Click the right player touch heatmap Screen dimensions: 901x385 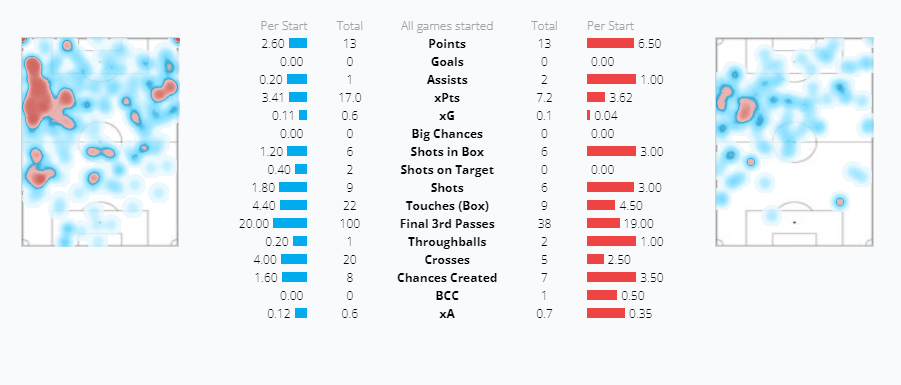(794, 142)
